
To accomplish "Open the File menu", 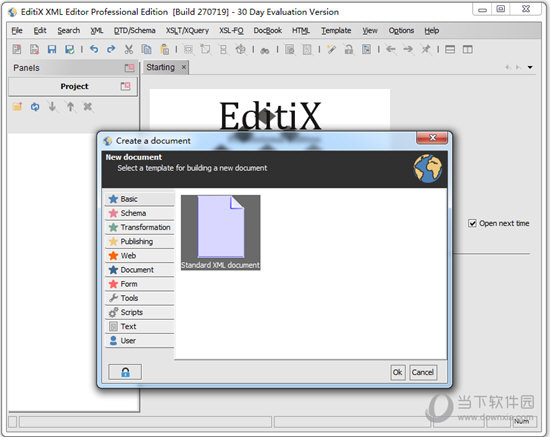I will click(17, 31).
